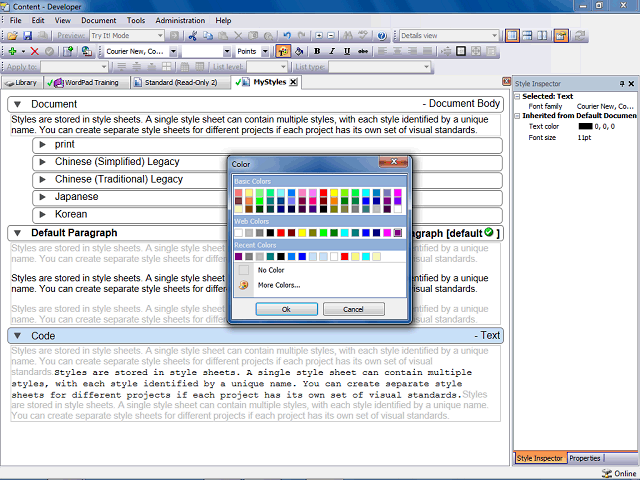Toggle Strikethrough formatting
The image size is (640, 480).
(x=362, y=51)
